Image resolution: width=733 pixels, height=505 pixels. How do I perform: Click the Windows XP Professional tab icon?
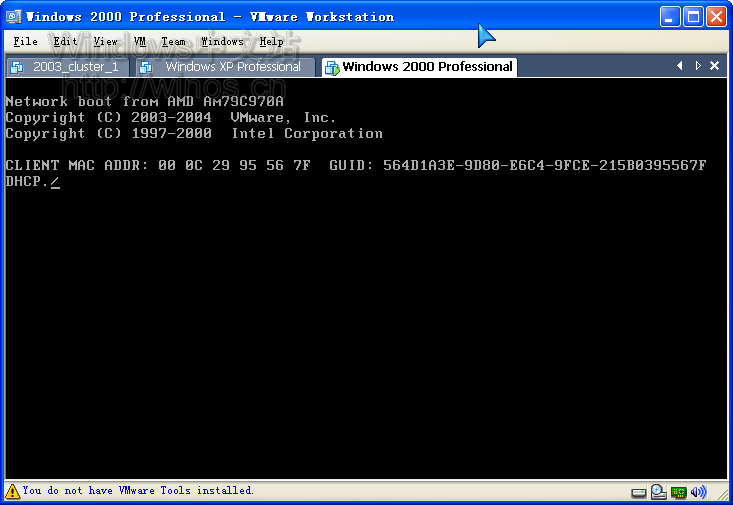click(x=146, y=67)
